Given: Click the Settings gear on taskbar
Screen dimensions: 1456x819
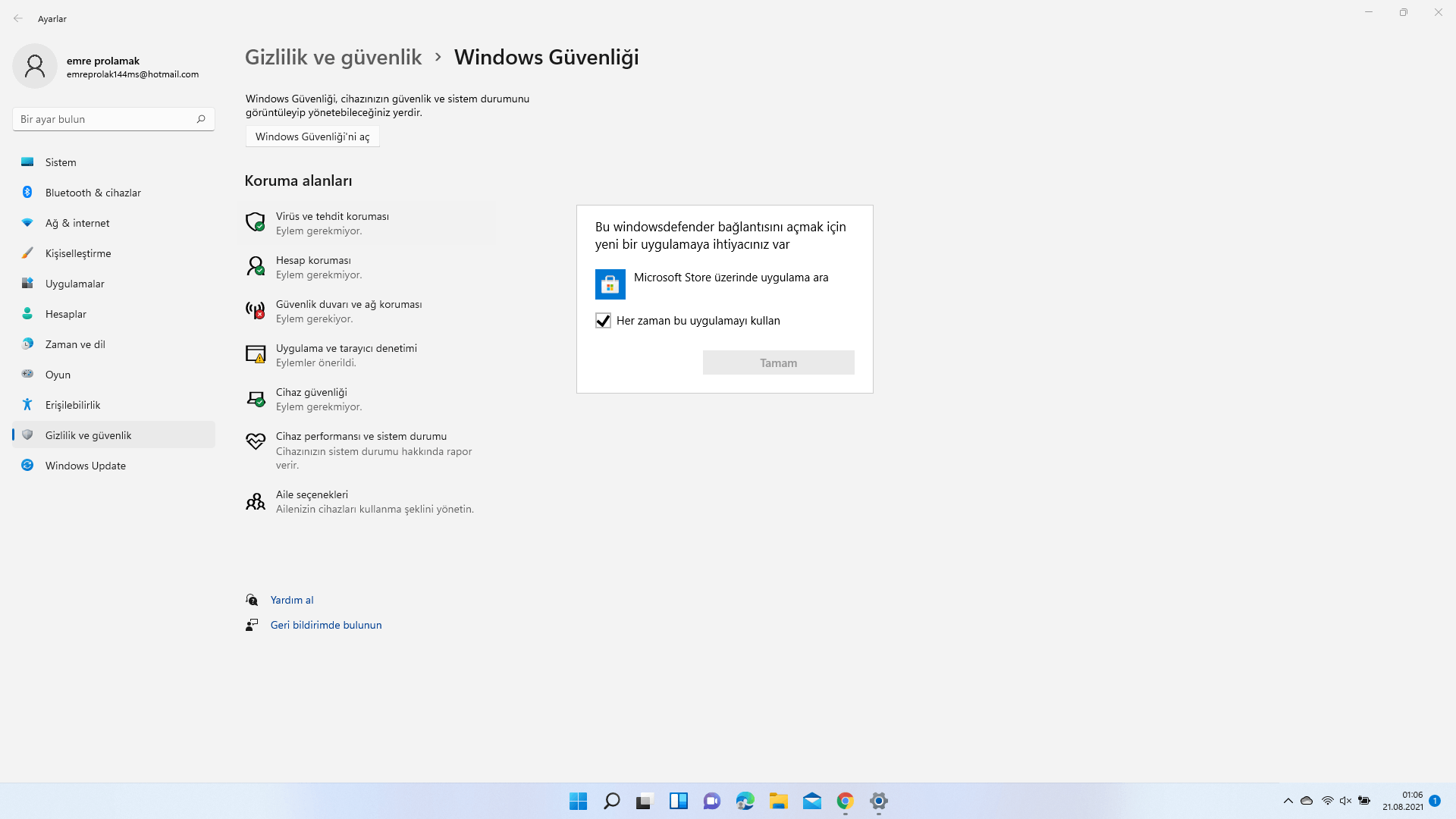Looking at the screenshot, I should click(878, 801).
